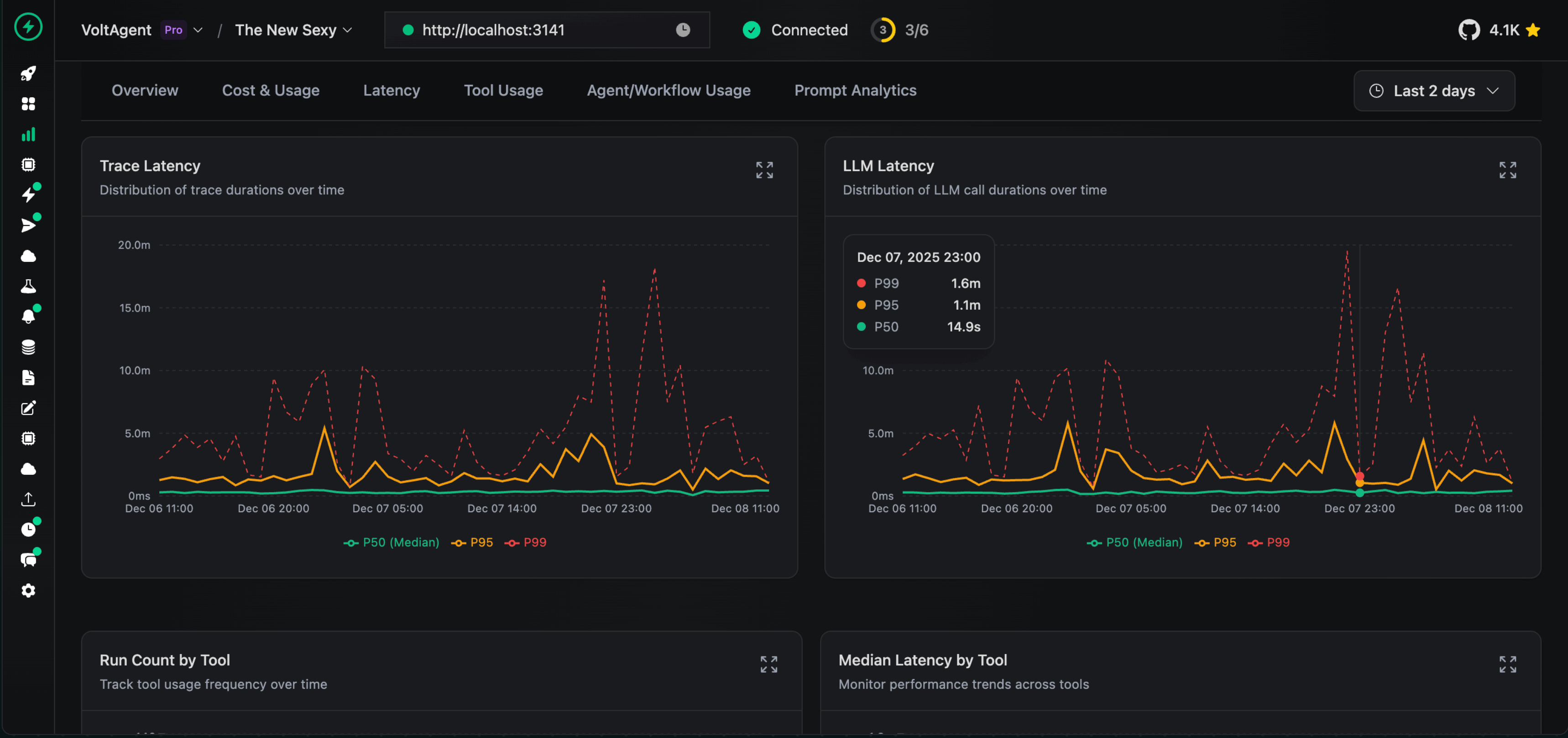This screenshot has height=738, width=1568.
Task: Open settings gear icon in sidebar
Action: tap(28, 590)
